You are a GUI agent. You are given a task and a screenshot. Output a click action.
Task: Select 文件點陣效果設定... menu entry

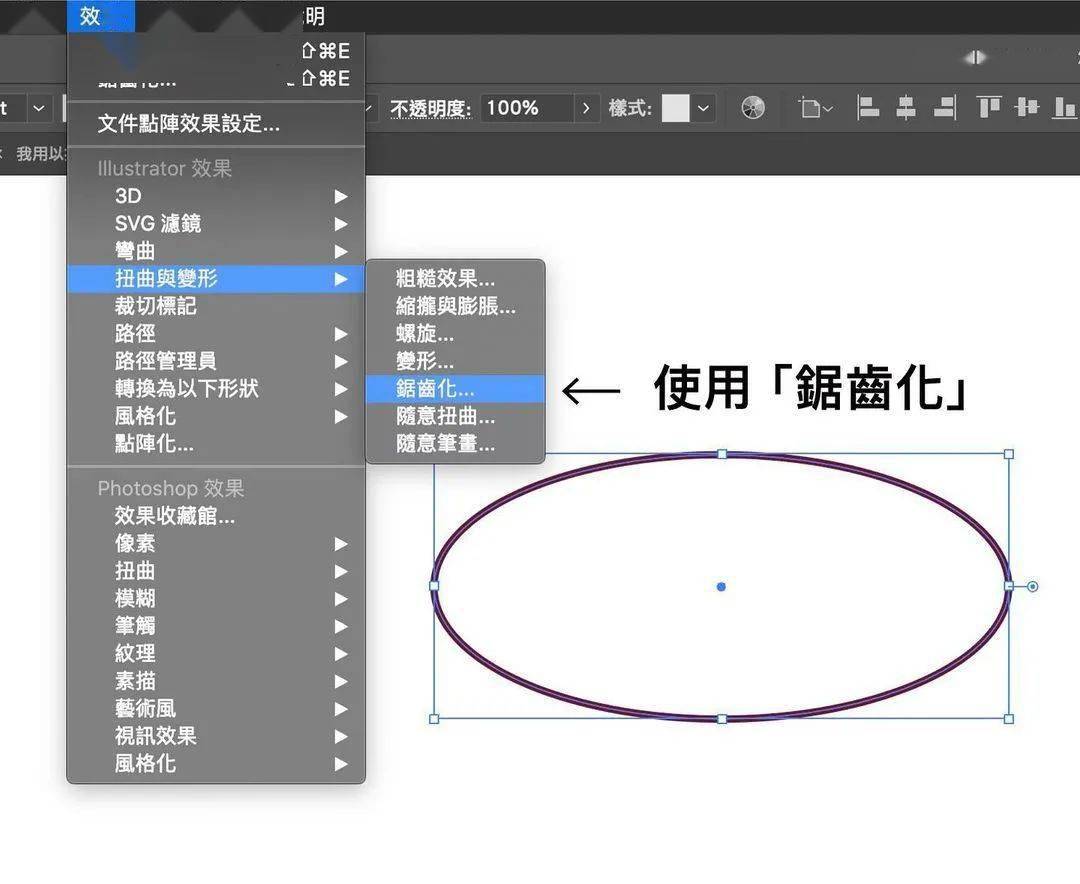click(x=188, y=124)
